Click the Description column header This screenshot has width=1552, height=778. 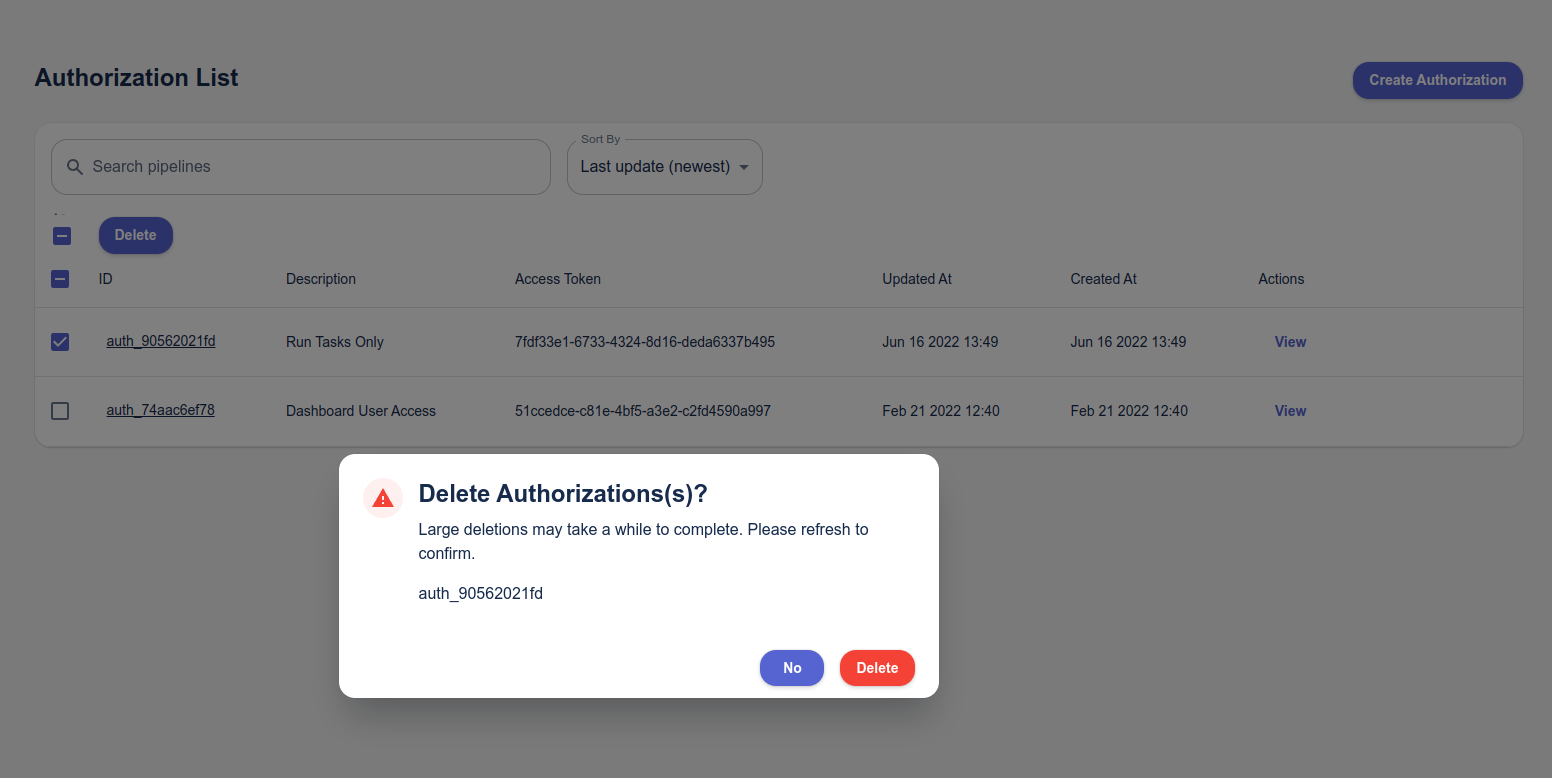321,279
